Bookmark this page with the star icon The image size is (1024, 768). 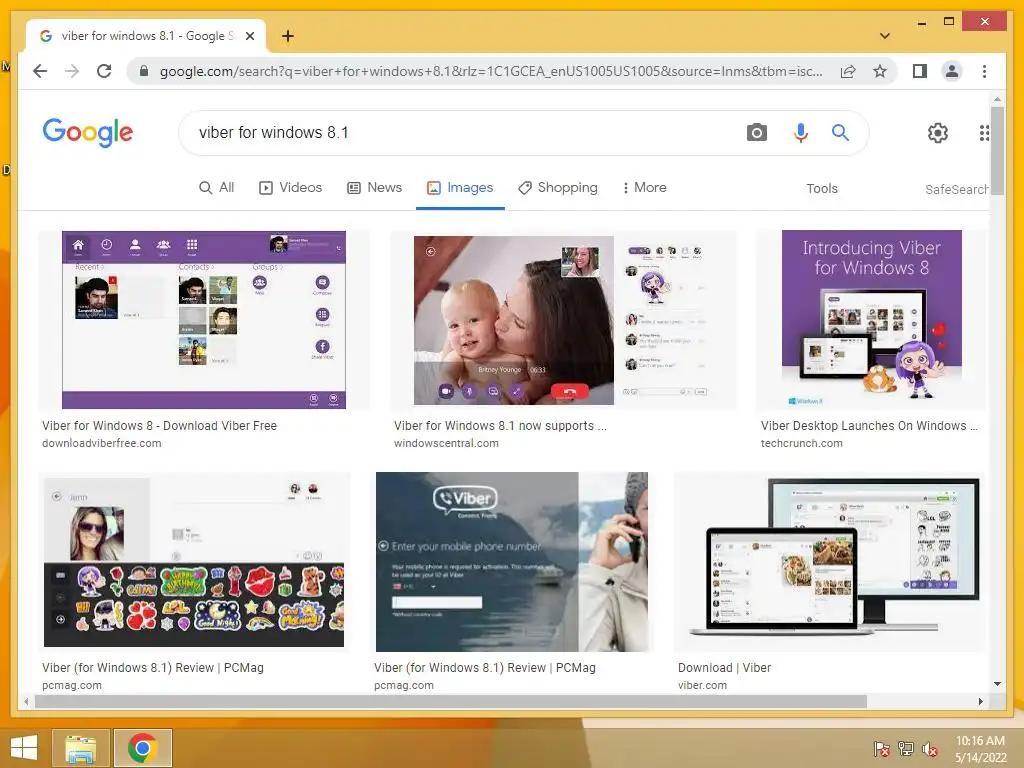(880, 71)
